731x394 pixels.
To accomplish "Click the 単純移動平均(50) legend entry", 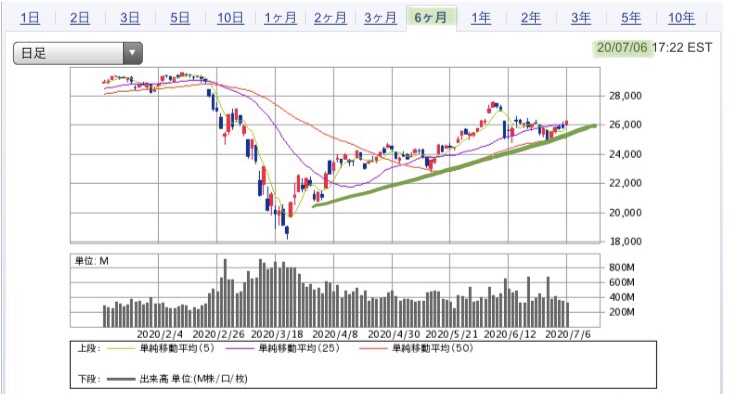I will pos(416,348).
